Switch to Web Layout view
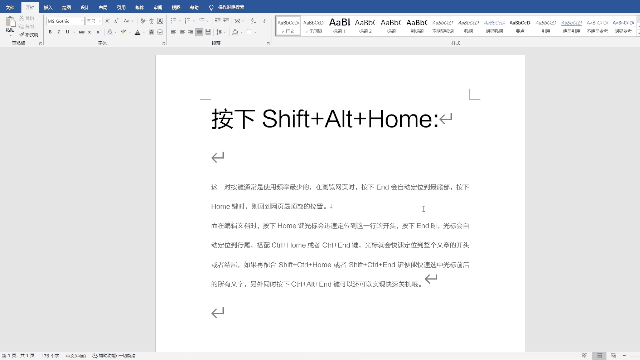 point(613,356)
